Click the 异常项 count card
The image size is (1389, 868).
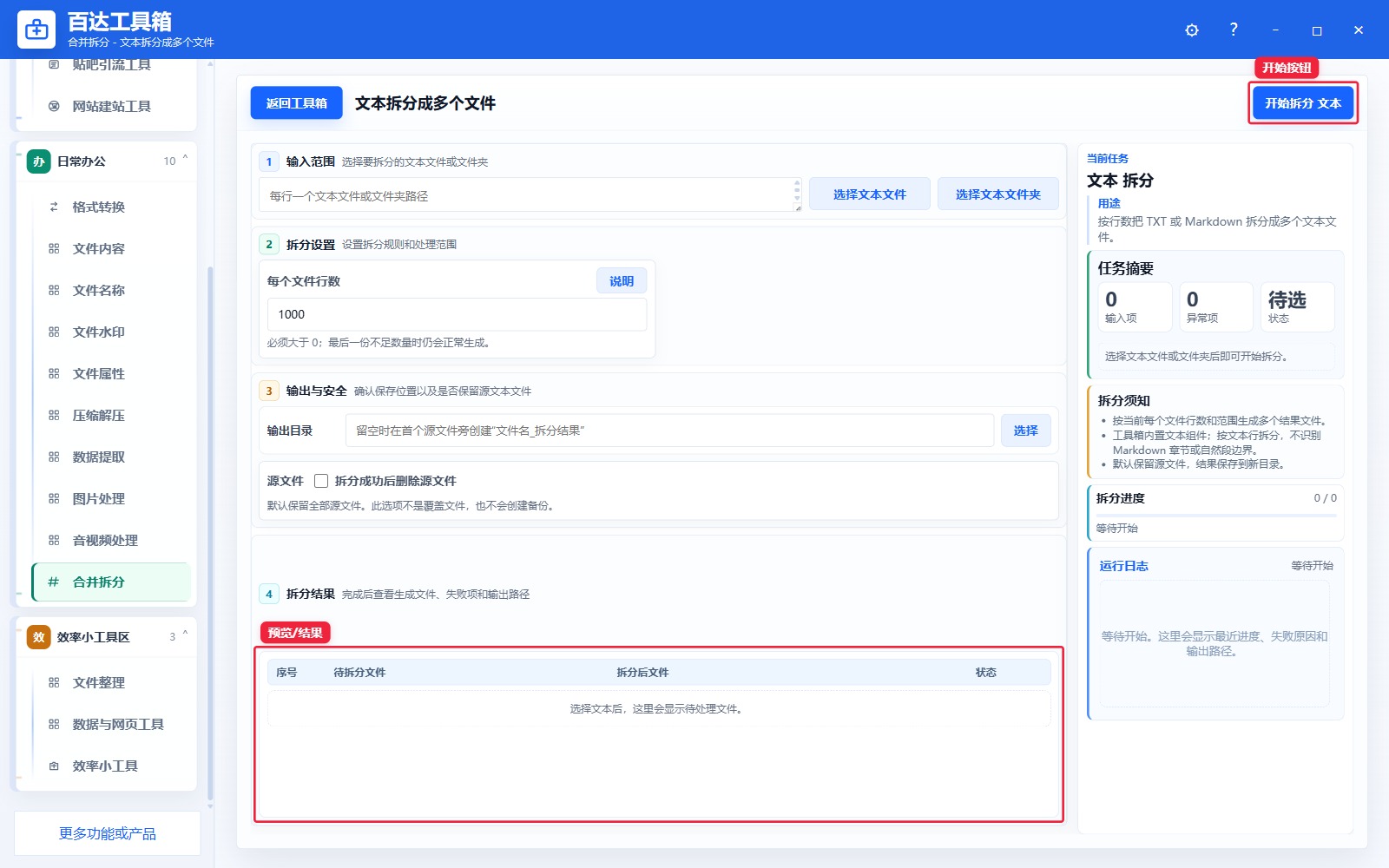click(1215, 306)
